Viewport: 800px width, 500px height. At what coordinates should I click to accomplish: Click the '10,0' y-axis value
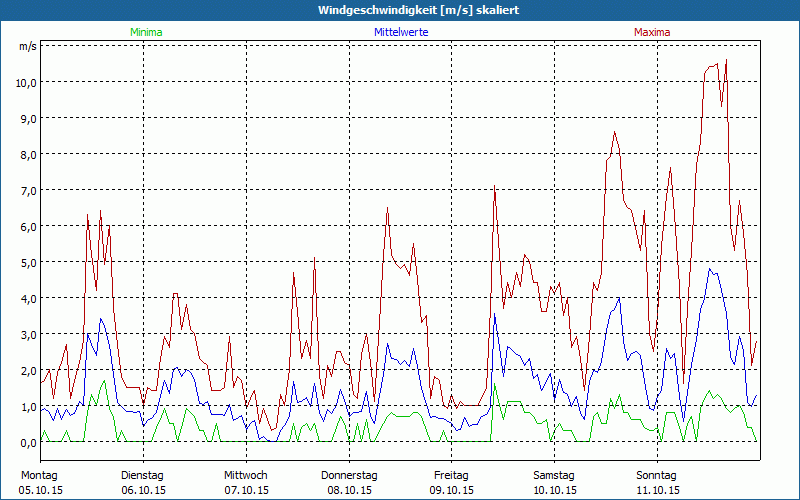26,83
